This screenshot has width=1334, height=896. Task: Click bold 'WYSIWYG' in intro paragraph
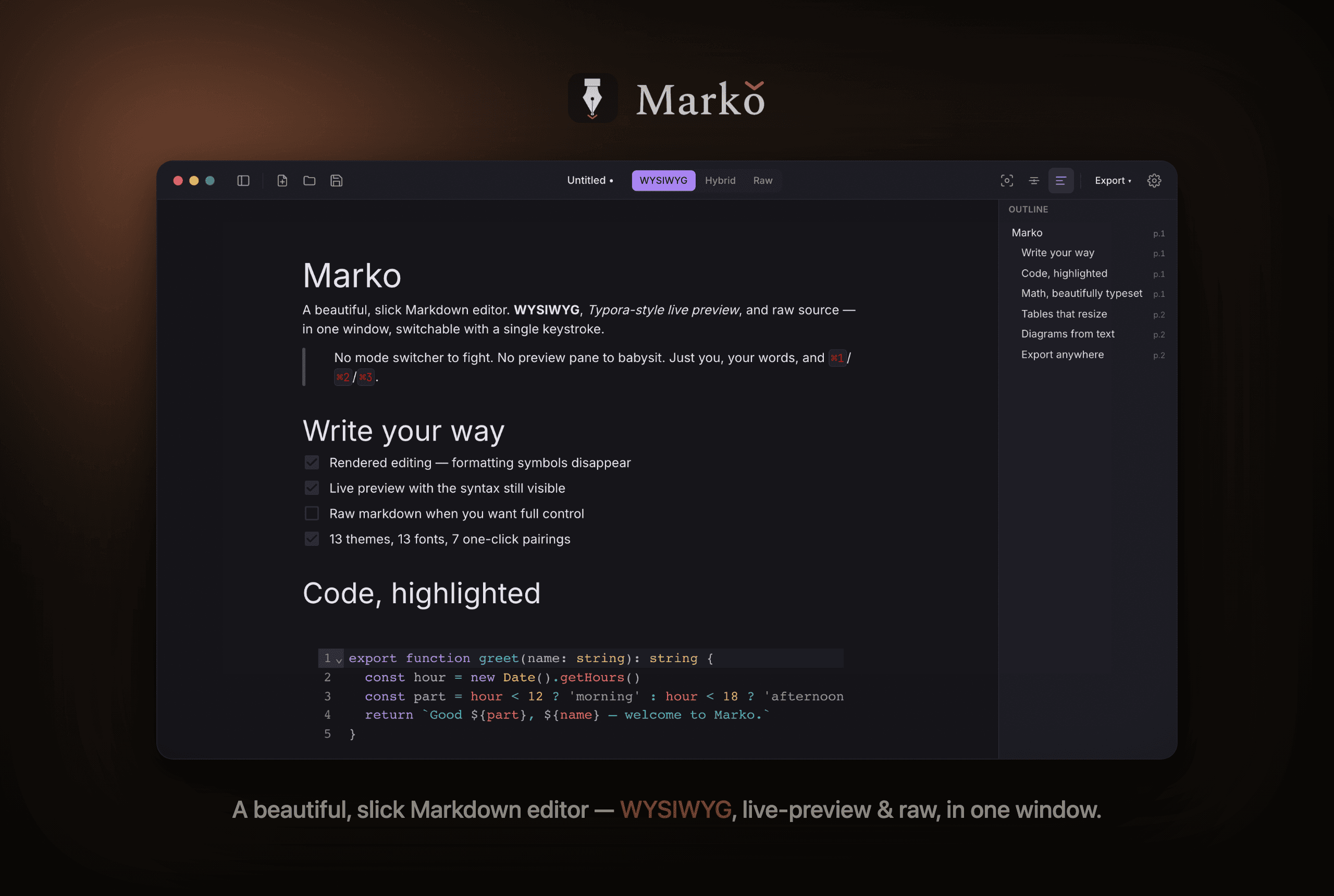547,310
